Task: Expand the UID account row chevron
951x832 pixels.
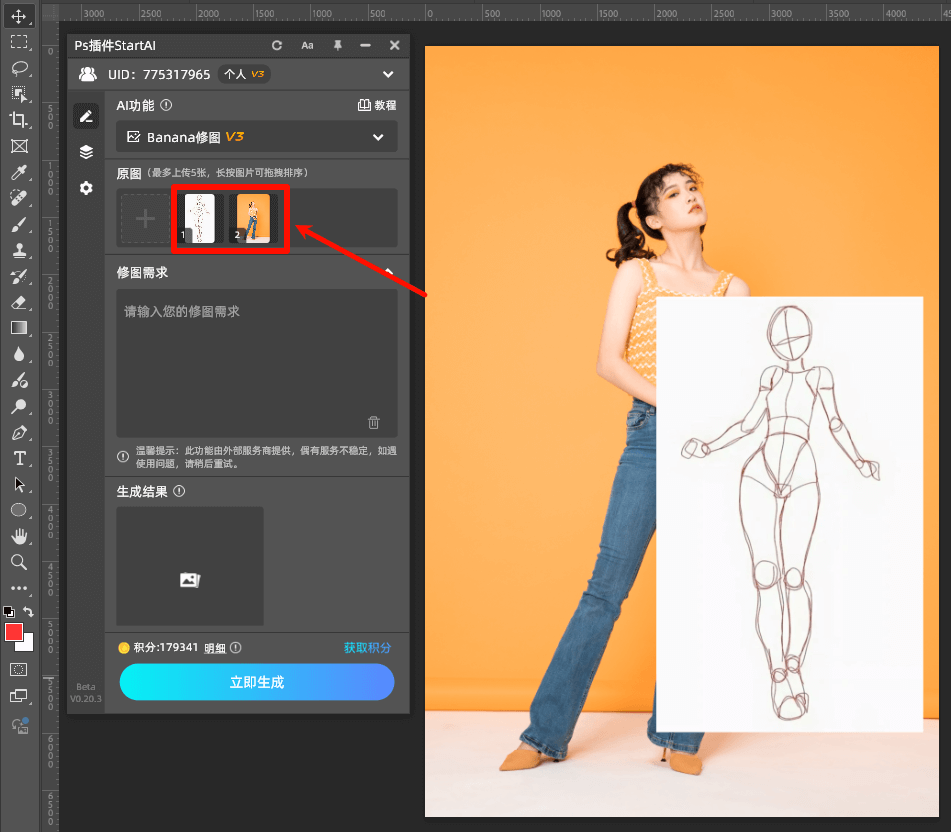Action: coord(389,74)
